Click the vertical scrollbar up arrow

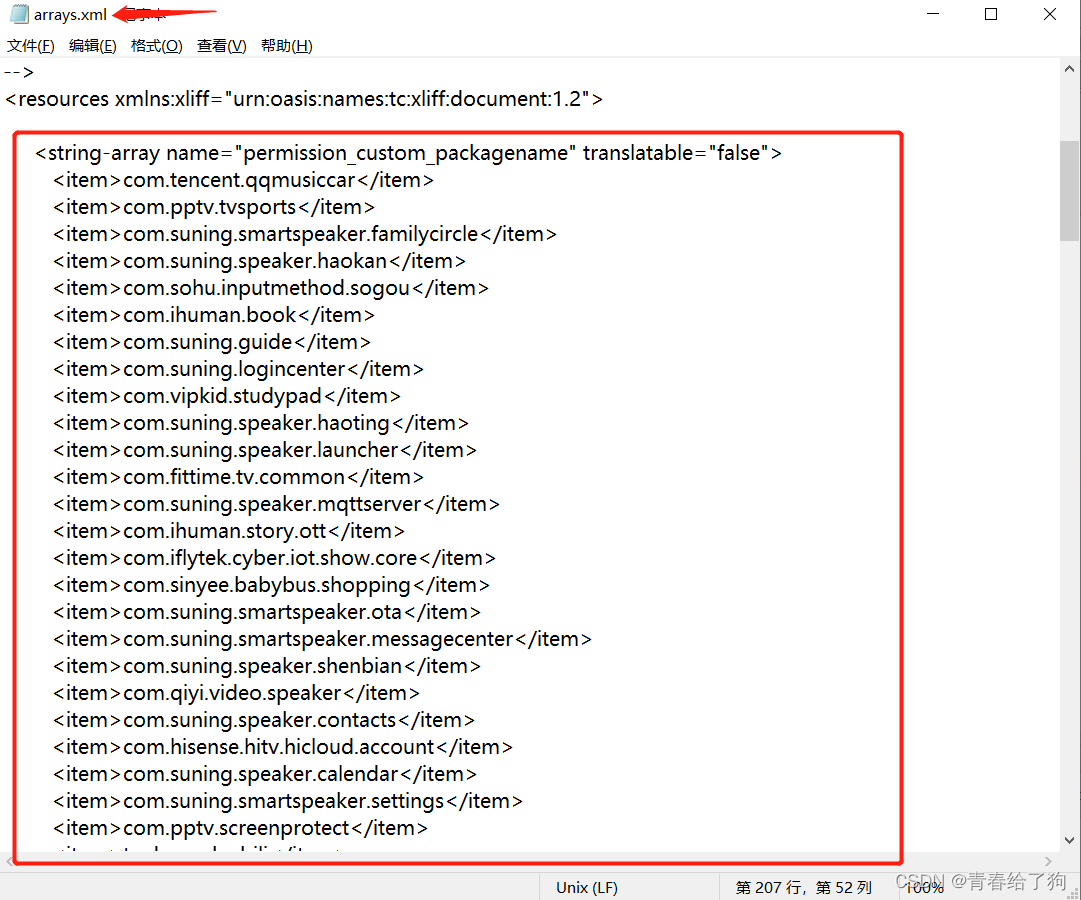pos(1069,69)
